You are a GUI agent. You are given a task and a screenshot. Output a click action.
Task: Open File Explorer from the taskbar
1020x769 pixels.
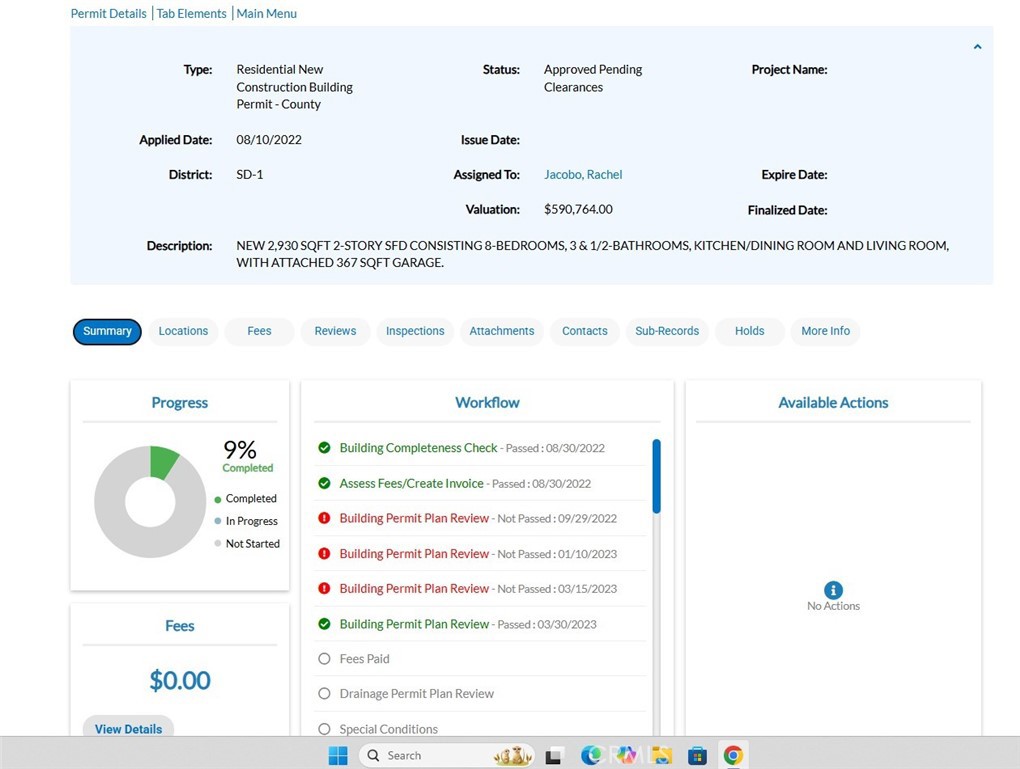tap(661, 755)
